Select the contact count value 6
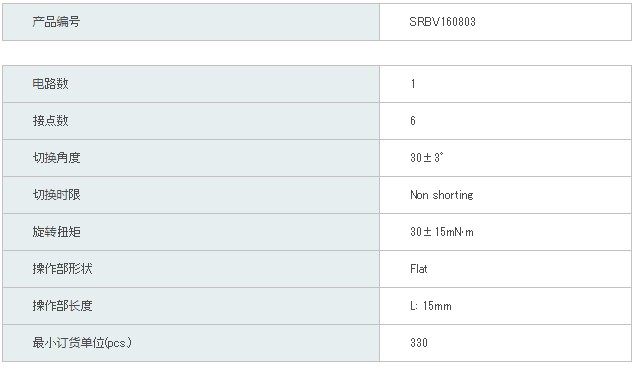 [x=413, y=121]
